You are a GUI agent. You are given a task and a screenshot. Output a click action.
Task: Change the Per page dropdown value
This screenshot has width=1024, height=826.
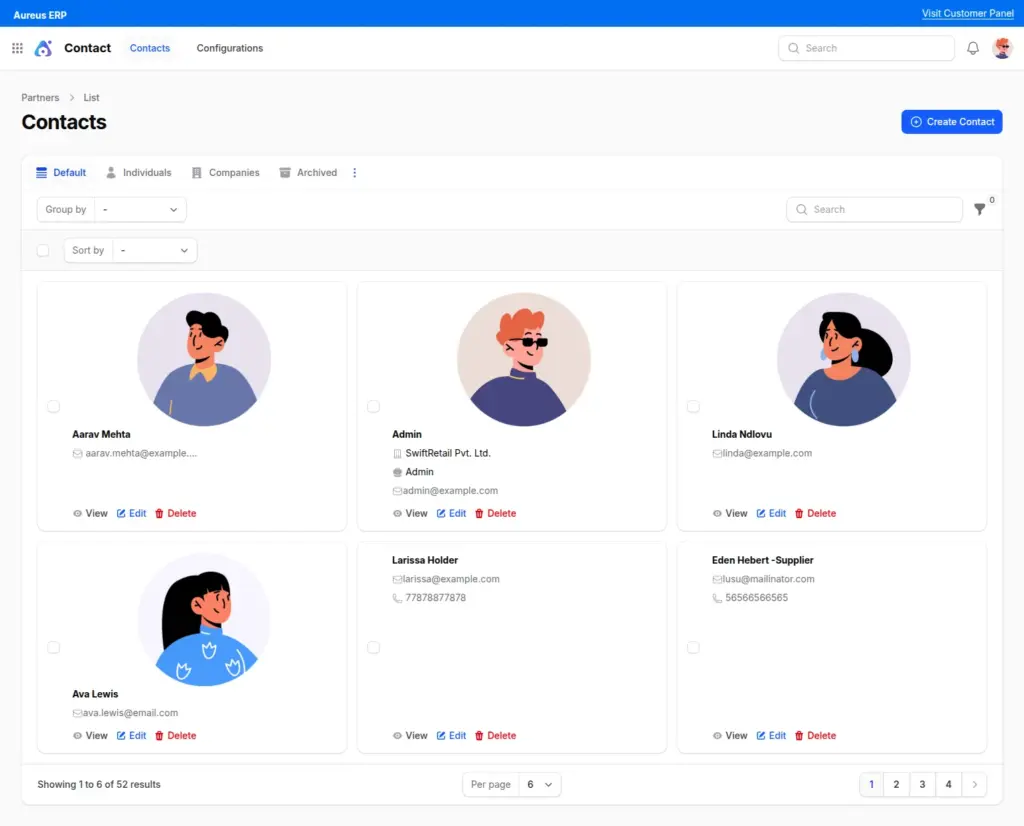(x=537, y=785)
